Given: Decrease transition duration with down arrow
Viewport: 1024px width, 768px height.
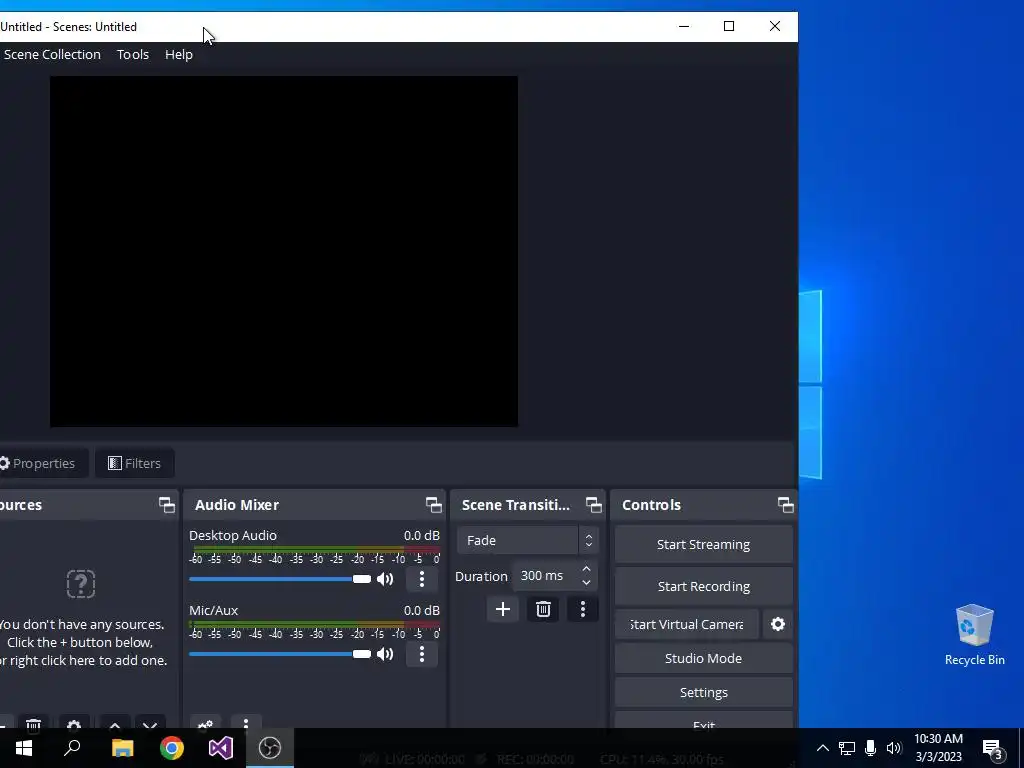Looking at the screenshot, I should coord(586,583).
